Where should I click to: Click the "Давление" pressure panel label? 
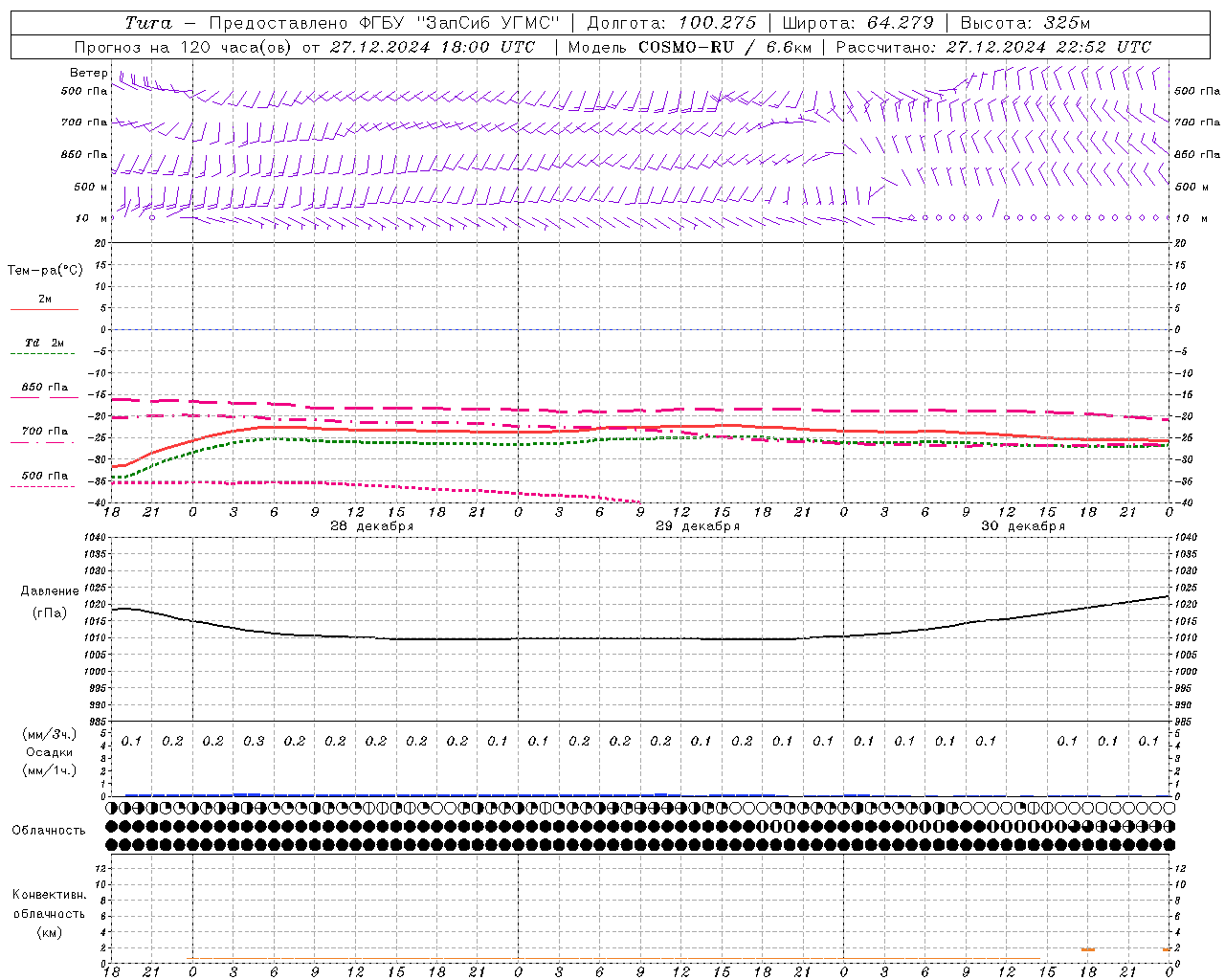point(50,591)
